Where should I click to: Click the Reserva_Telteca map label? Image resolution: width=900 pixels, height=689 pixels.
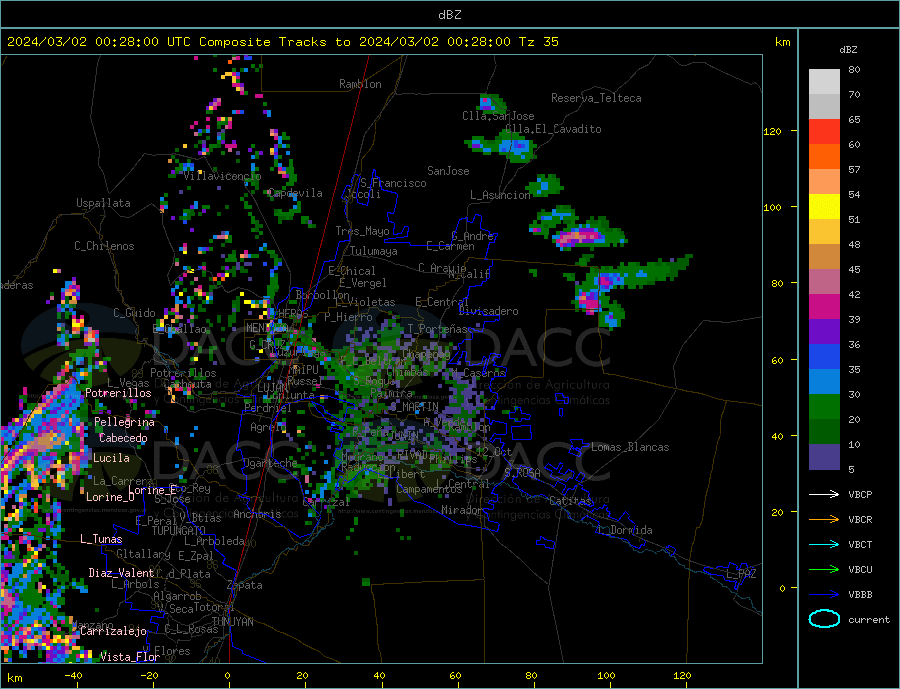point(596,98)
